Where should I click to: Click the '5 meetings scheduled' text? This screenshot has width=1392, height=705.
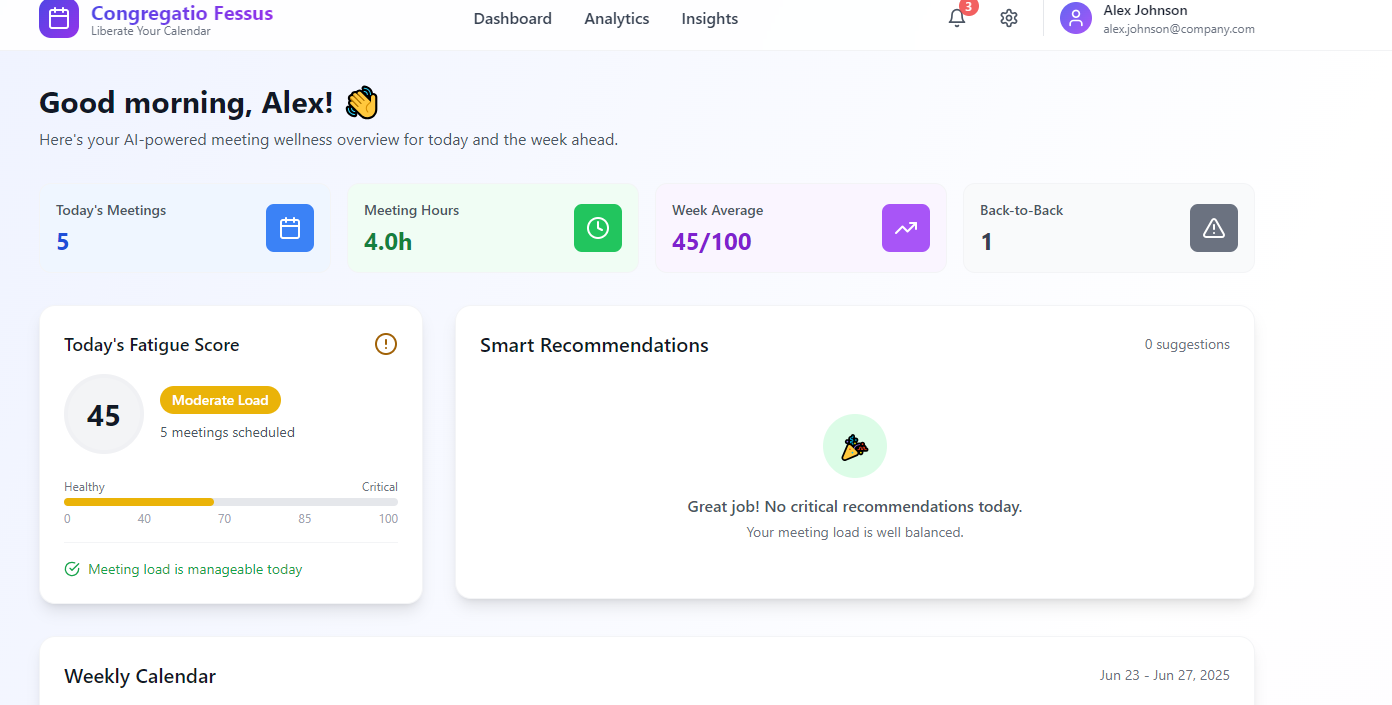click(228, 433)
